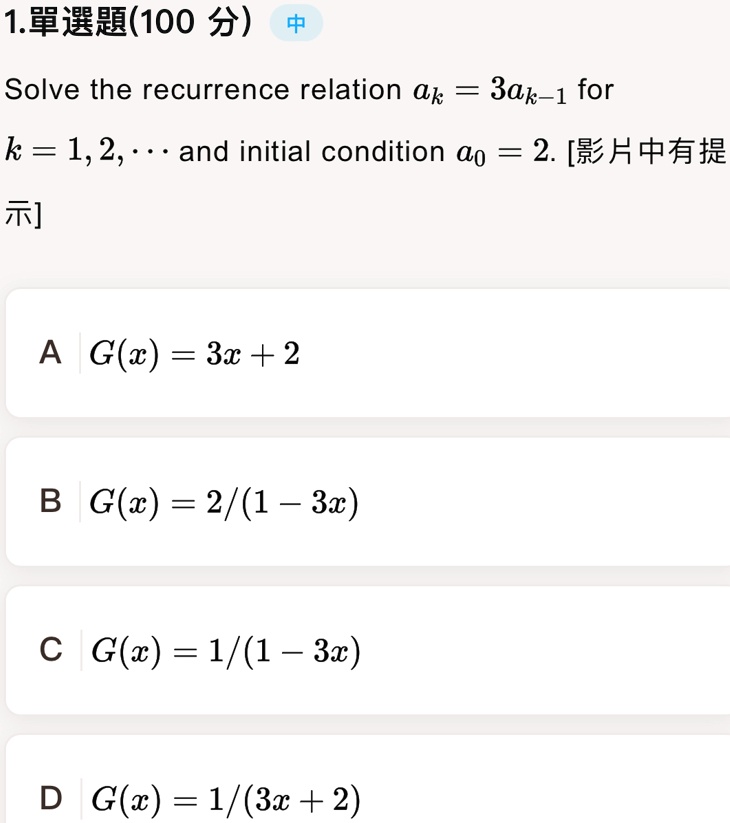Click the letter A label
The width and height of the screenshot is (730, 823).
pos(50,352)
